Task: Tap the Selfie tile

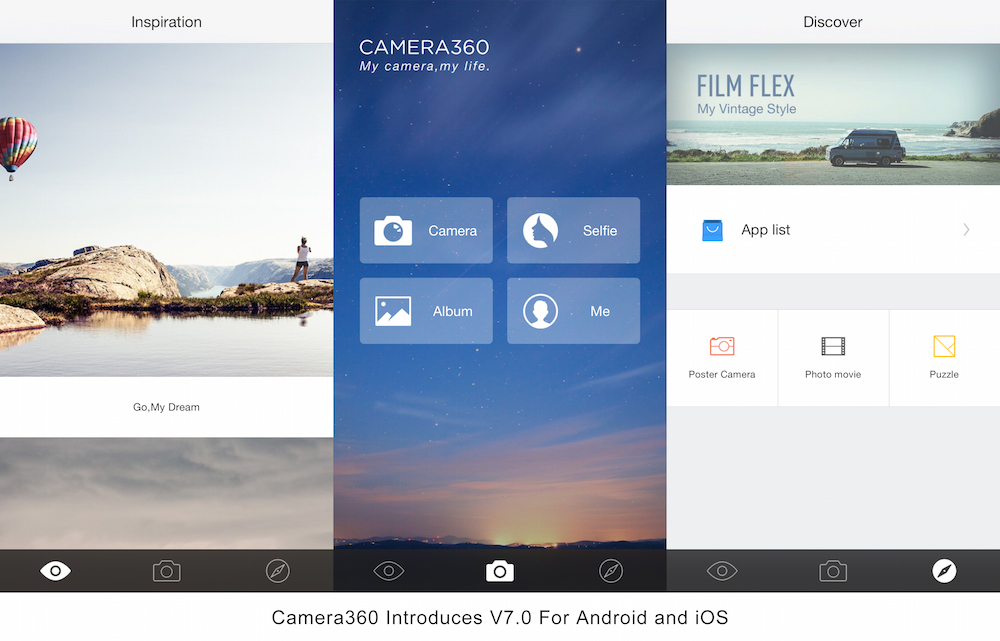Action: (573, 231)
